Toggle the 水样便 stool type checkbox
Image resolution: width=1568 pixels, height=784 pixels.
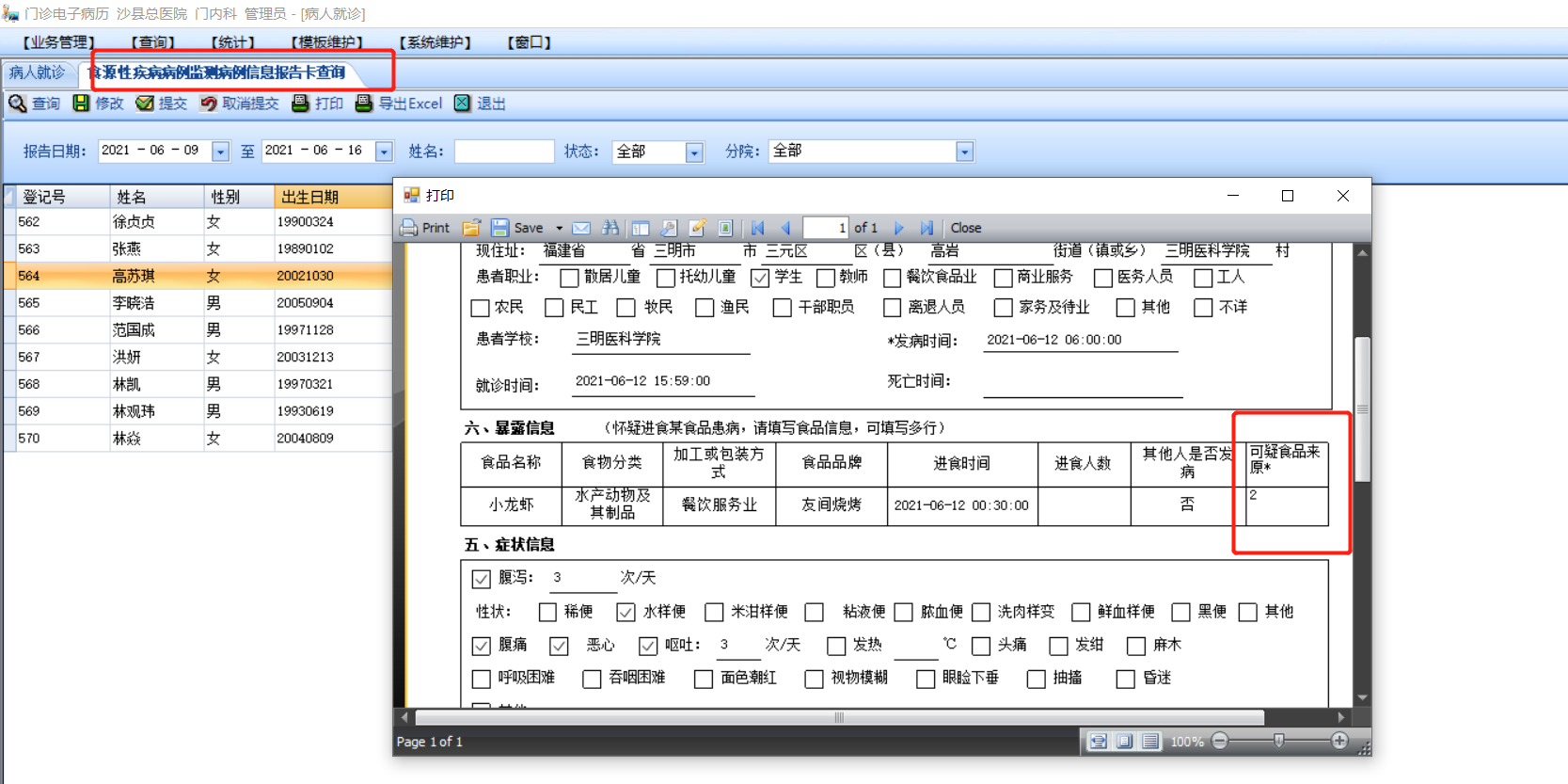626,613
